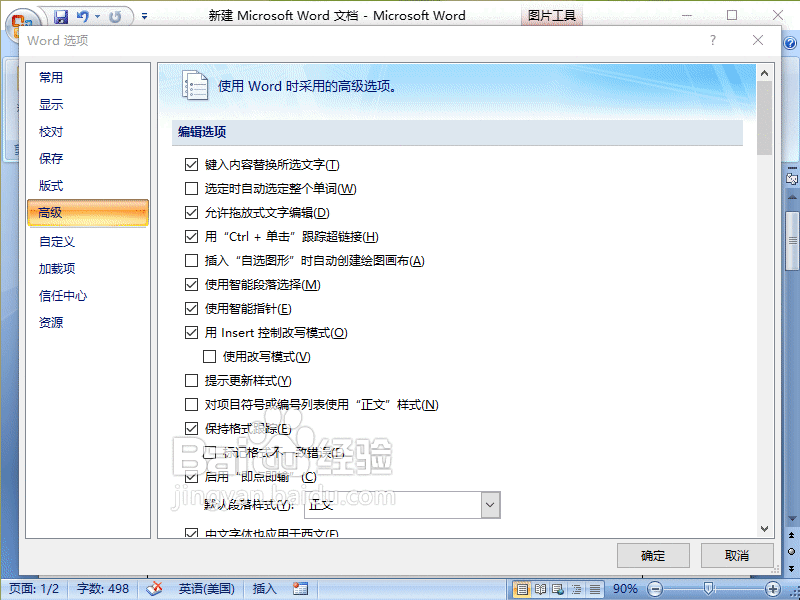Click the 取消 button
The height and width of the screenshot is (600, 800).
pyautogui.click(x=737, y=556)
